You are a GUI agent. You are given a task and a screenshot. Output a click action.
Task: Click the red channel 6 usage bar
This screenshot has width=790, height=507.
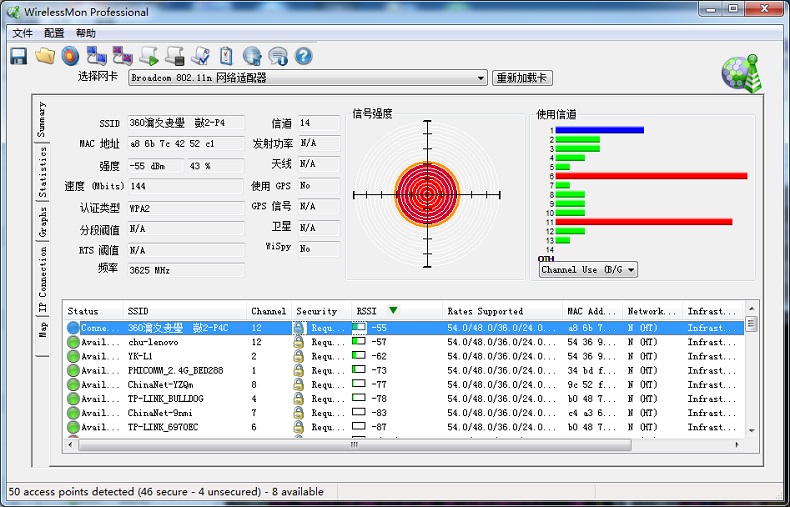(x=650, y=175)
